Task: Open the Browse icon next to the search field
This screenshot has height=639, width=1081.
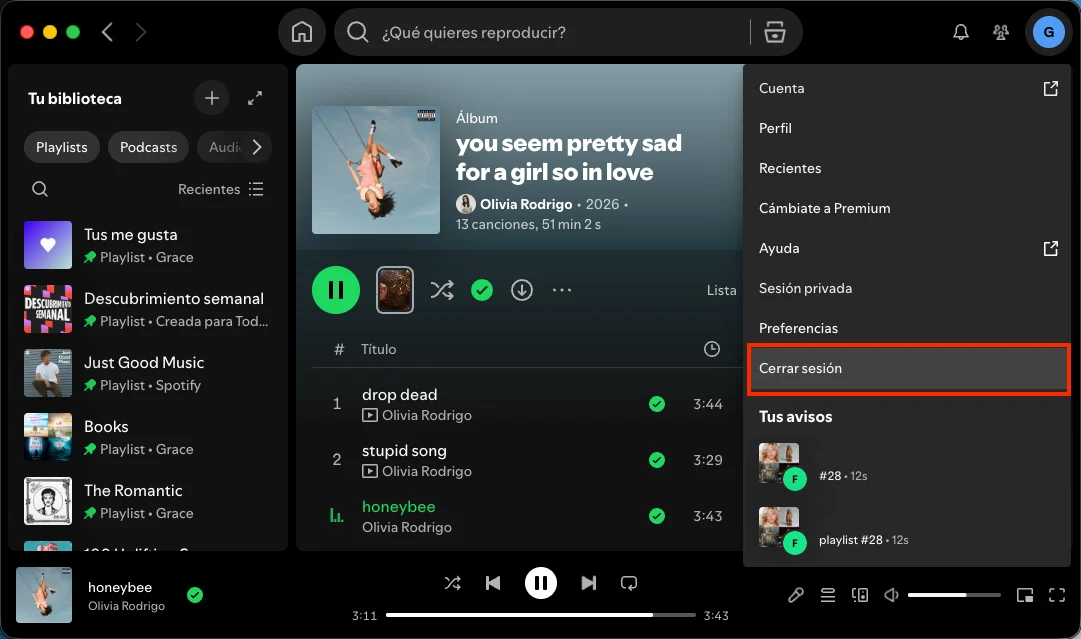Action: (x=775, y=32)
